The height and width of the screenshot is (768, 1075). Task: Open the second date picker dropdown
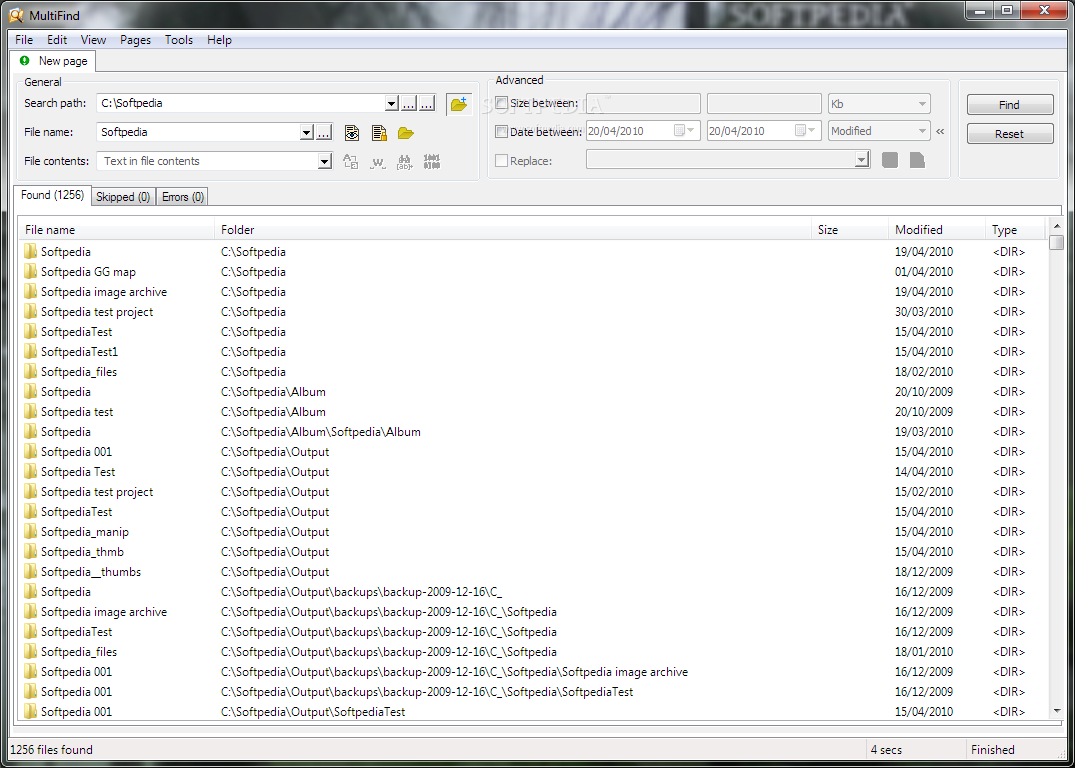point(806,130)
